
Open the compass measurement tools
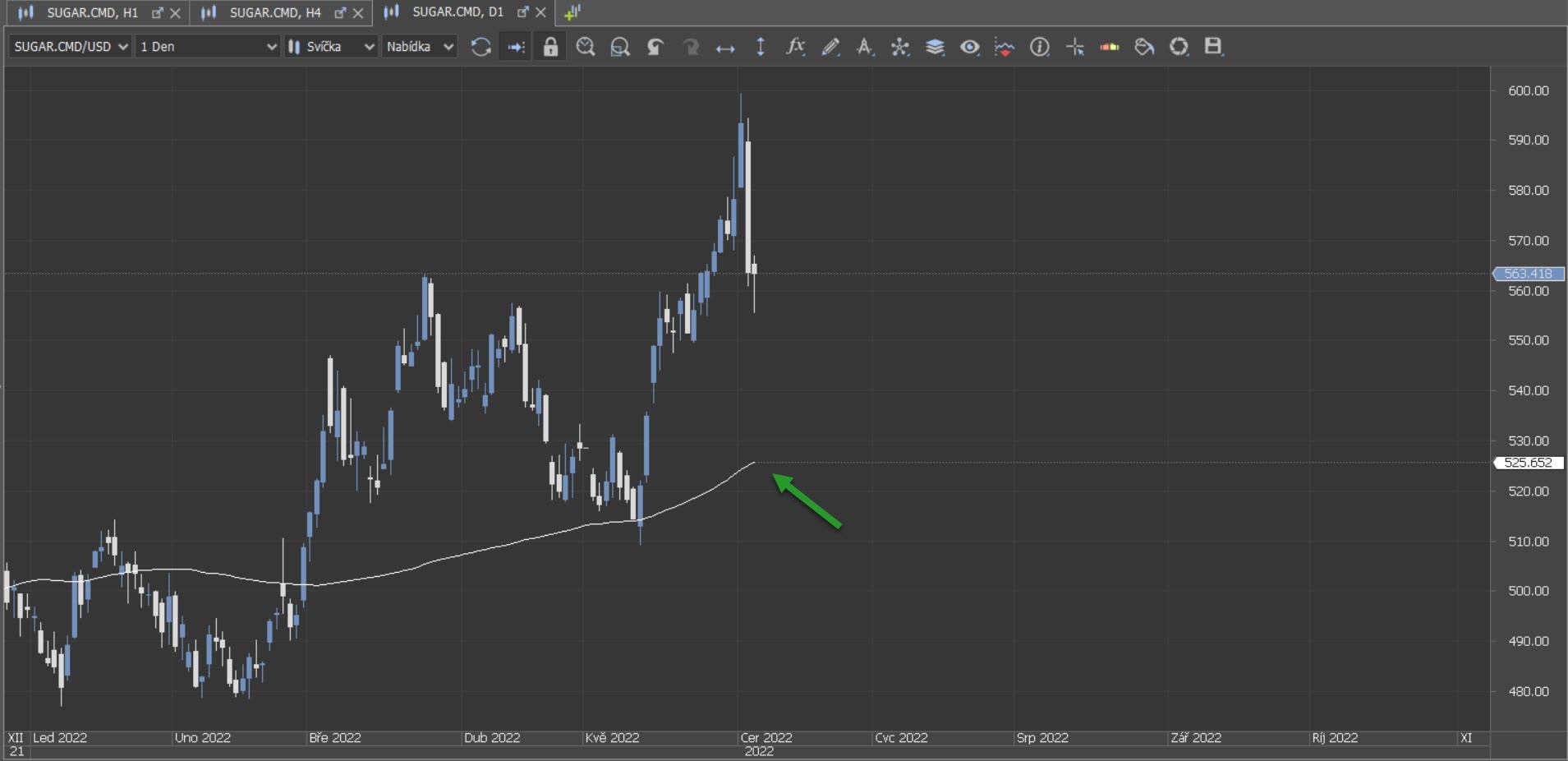tap(865, 47)
